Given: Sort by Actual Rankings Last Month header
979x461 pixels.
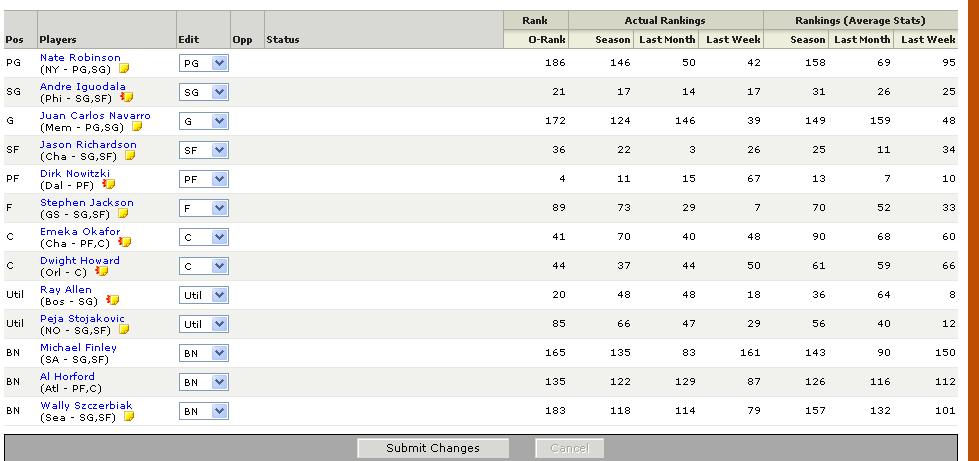Looking at the screenshot, I should pos(666,40).
